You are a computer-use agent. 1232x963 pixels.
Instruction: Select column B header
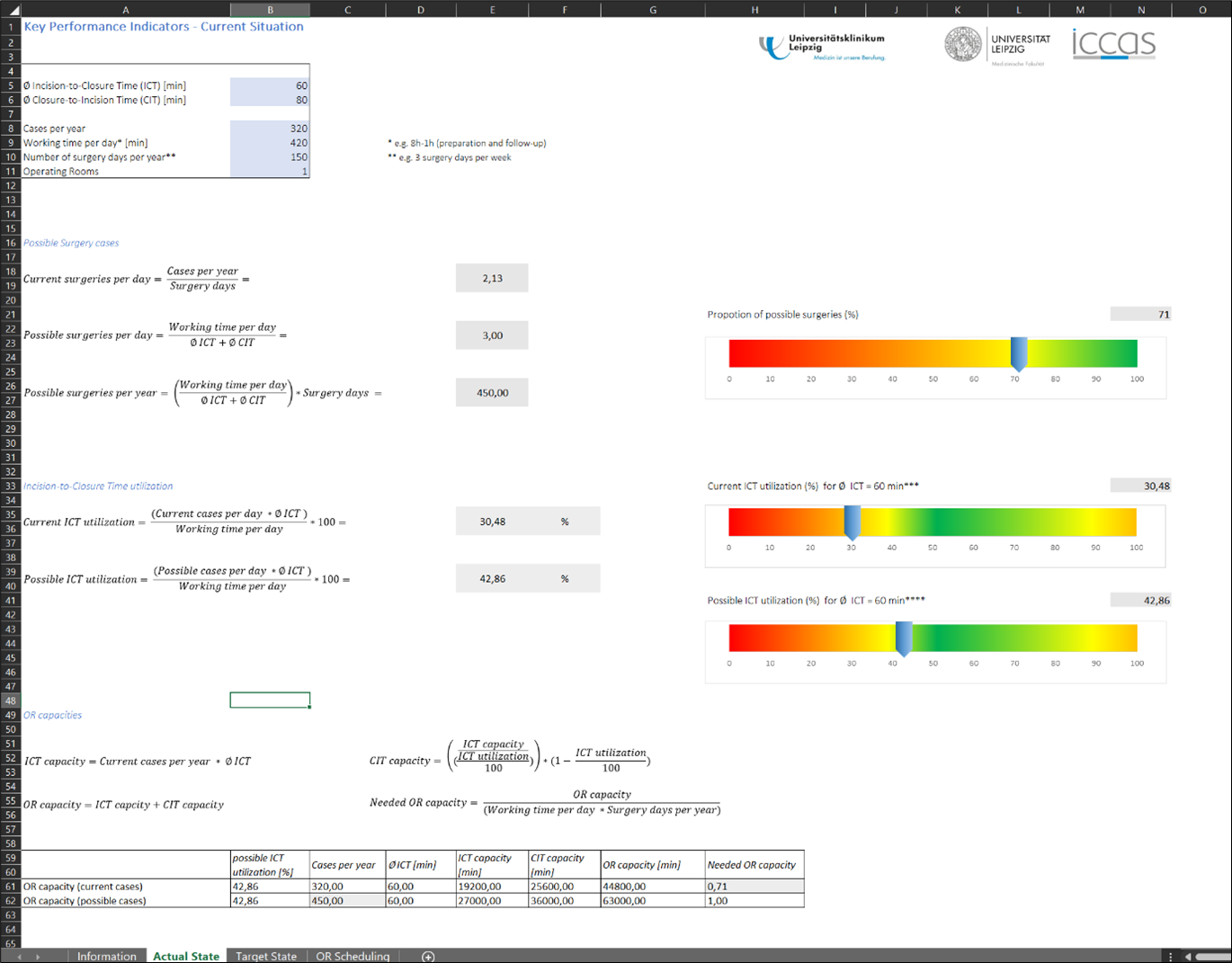tap(270, 10)
